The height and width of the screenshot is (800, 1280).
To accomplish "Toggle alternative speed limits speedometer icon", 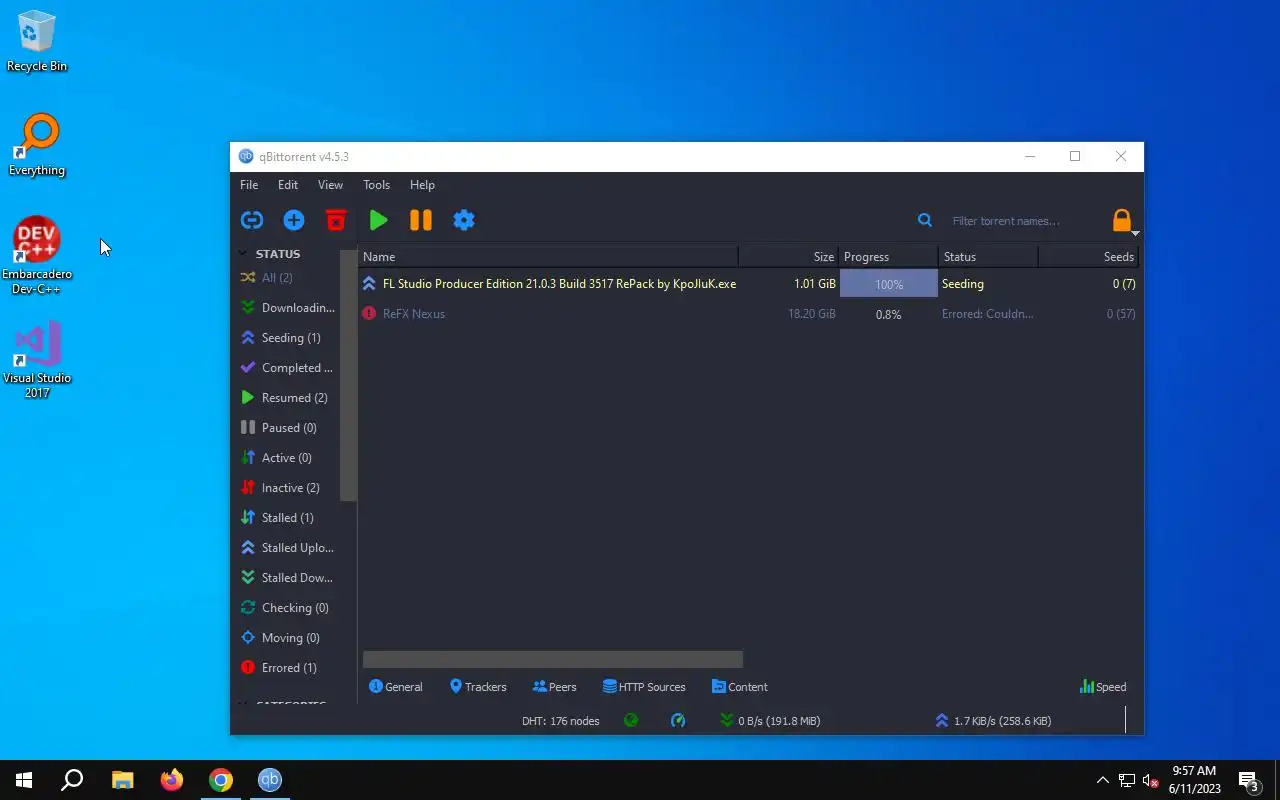I will coord(678,720).
